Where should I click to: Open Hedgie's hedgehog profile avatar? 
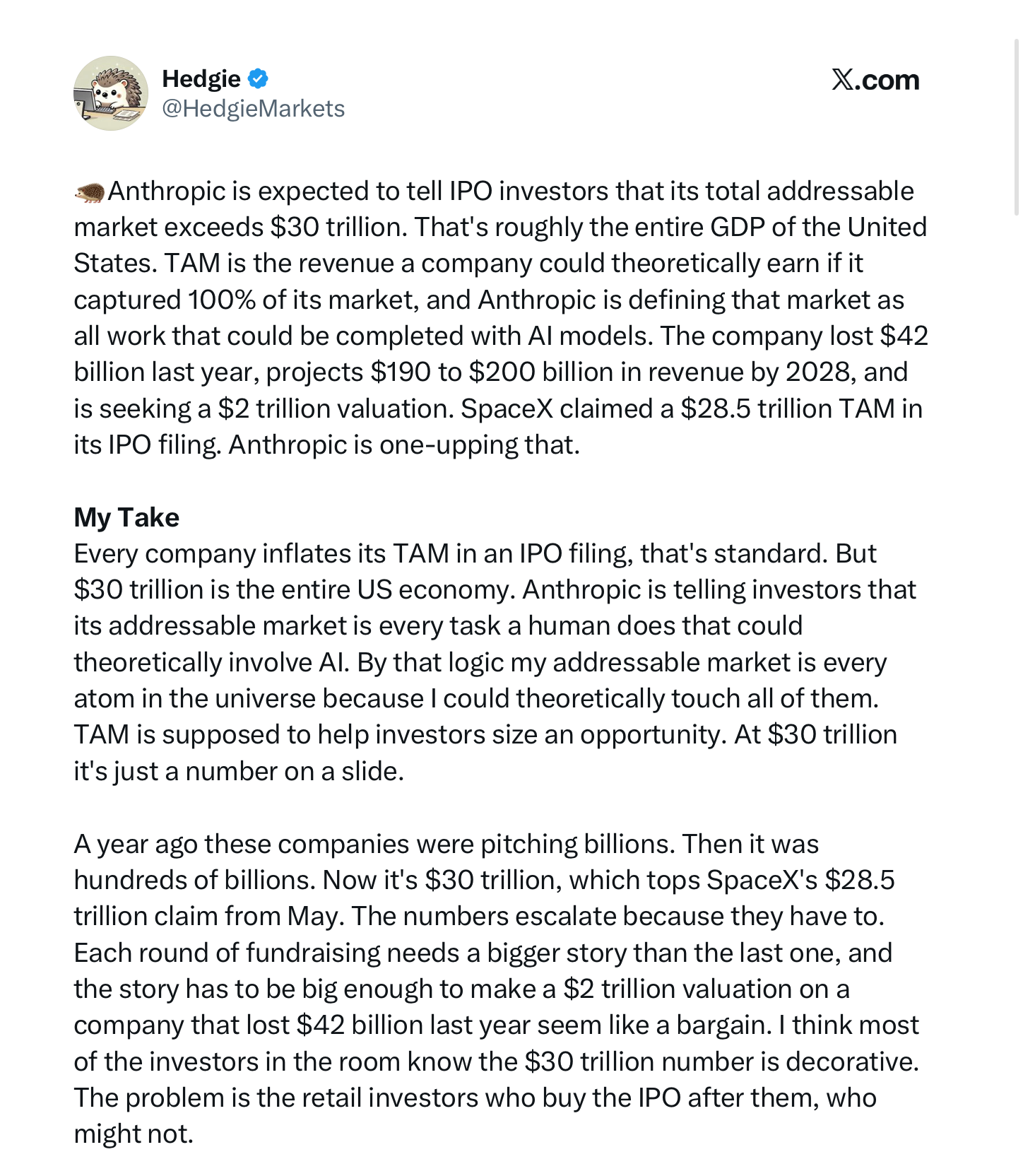111,93
